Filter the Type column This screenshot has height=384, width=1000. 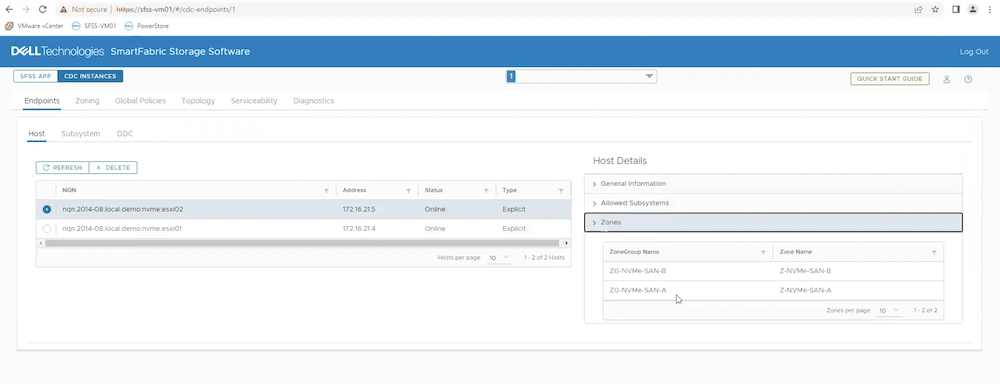coord(561,191)
